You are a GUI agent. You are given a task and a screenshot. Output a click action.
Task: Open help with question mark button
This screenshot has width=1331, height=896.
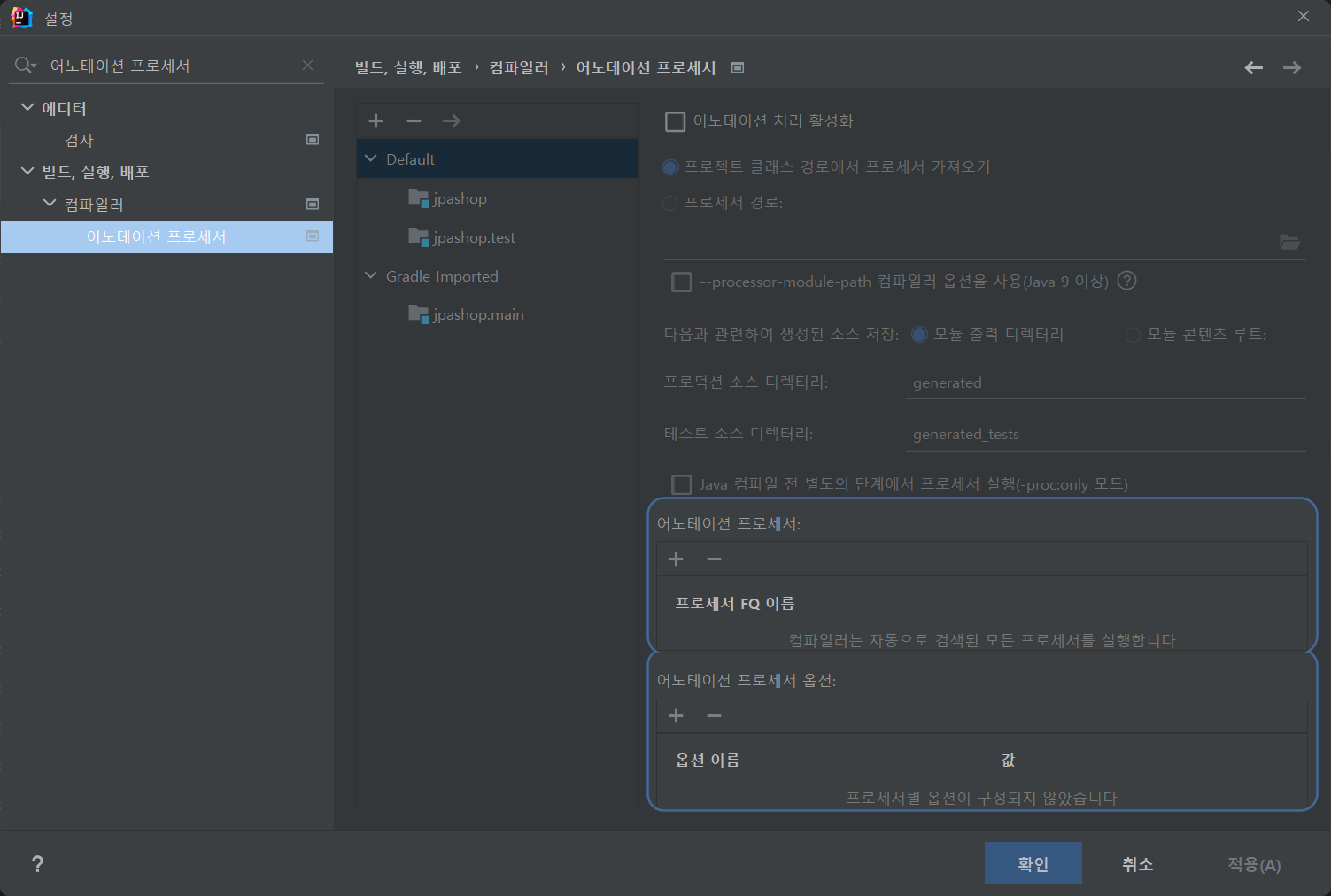[37, 864]
